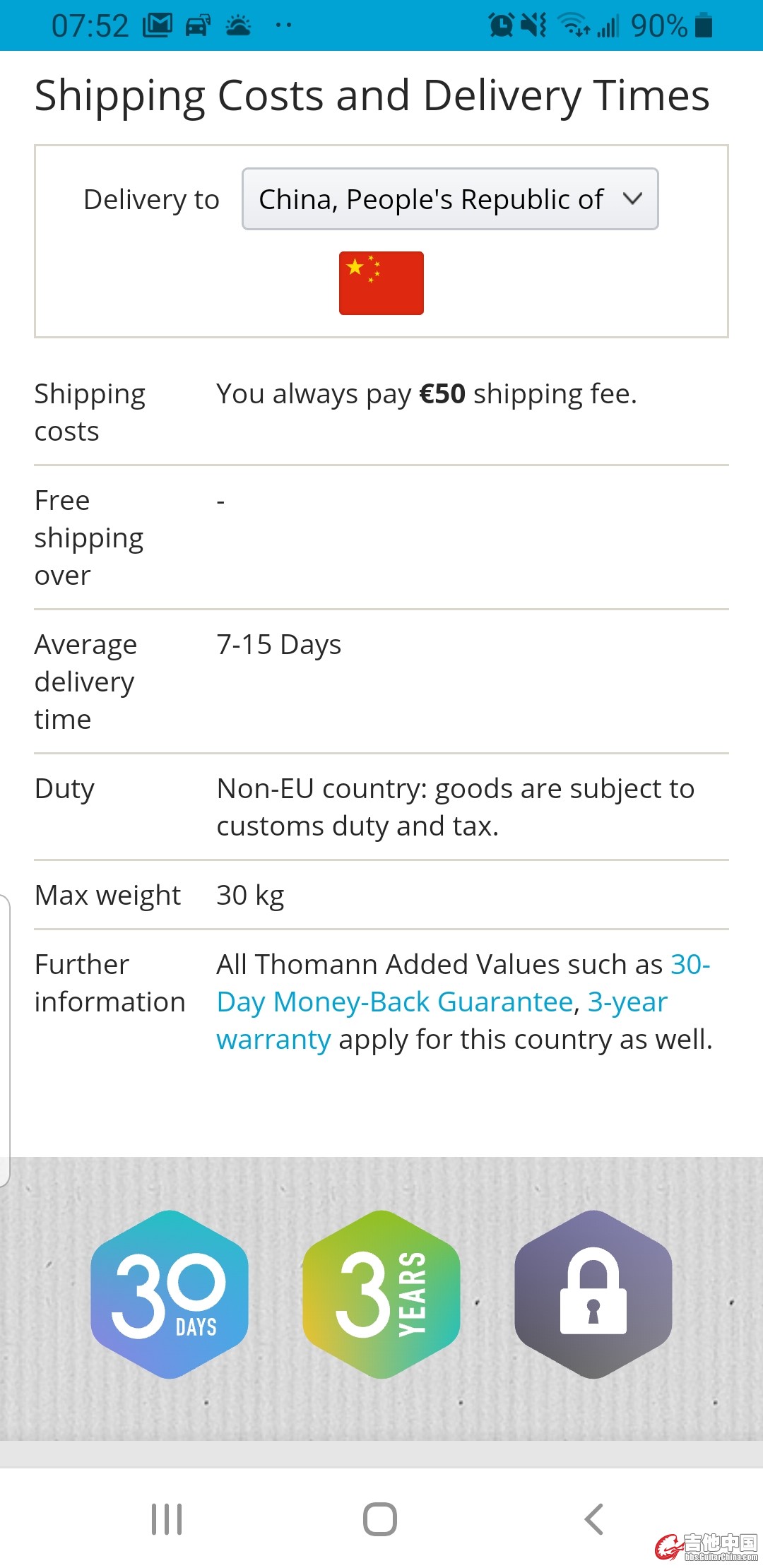The height and width of the screenshot is (1568, 763).
Task: Tap the 30 Days hexagon badge
Action: 170,1294
